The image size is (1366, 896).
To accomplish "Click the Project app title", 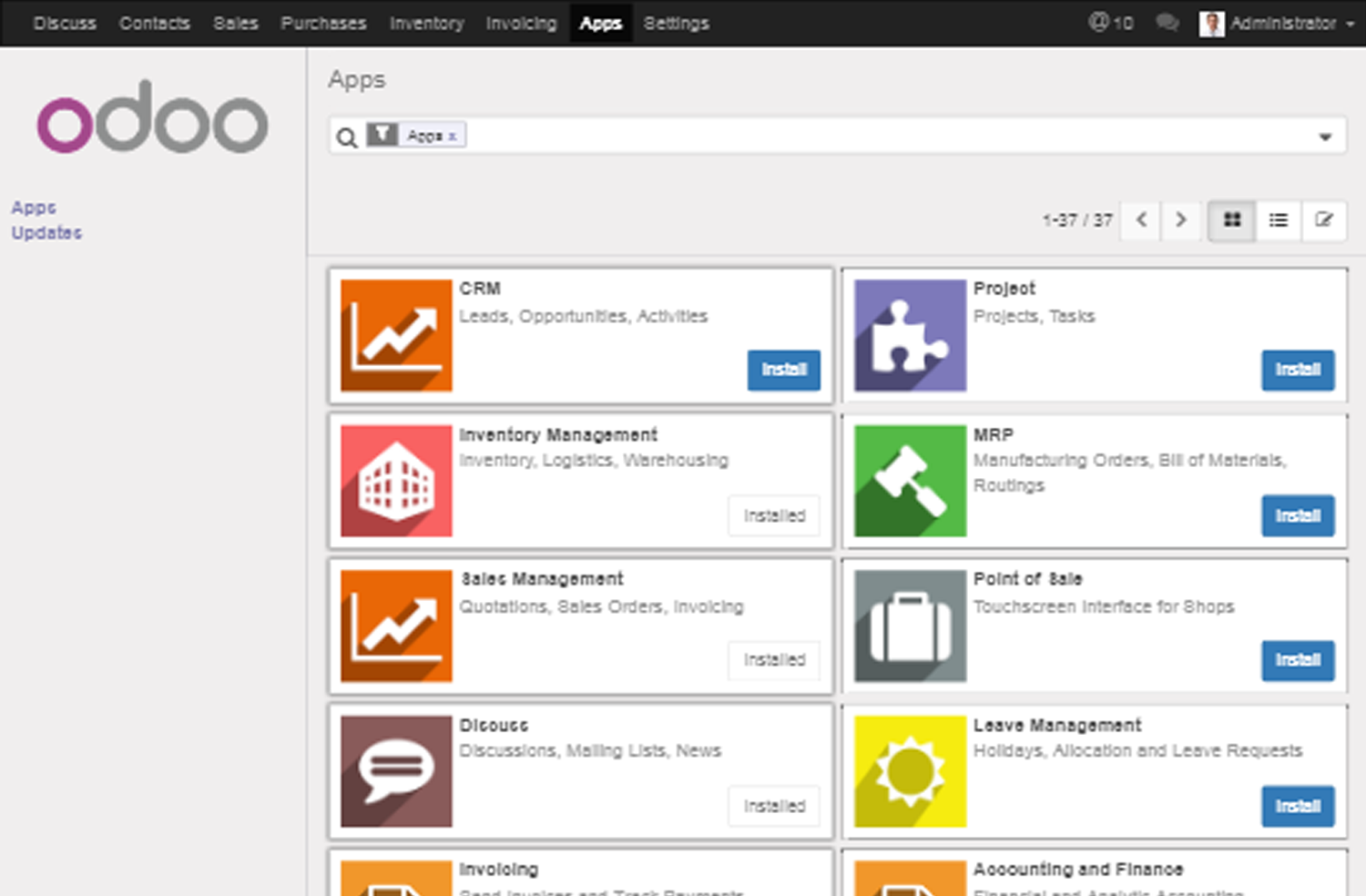I will [x=1004, y=289].
